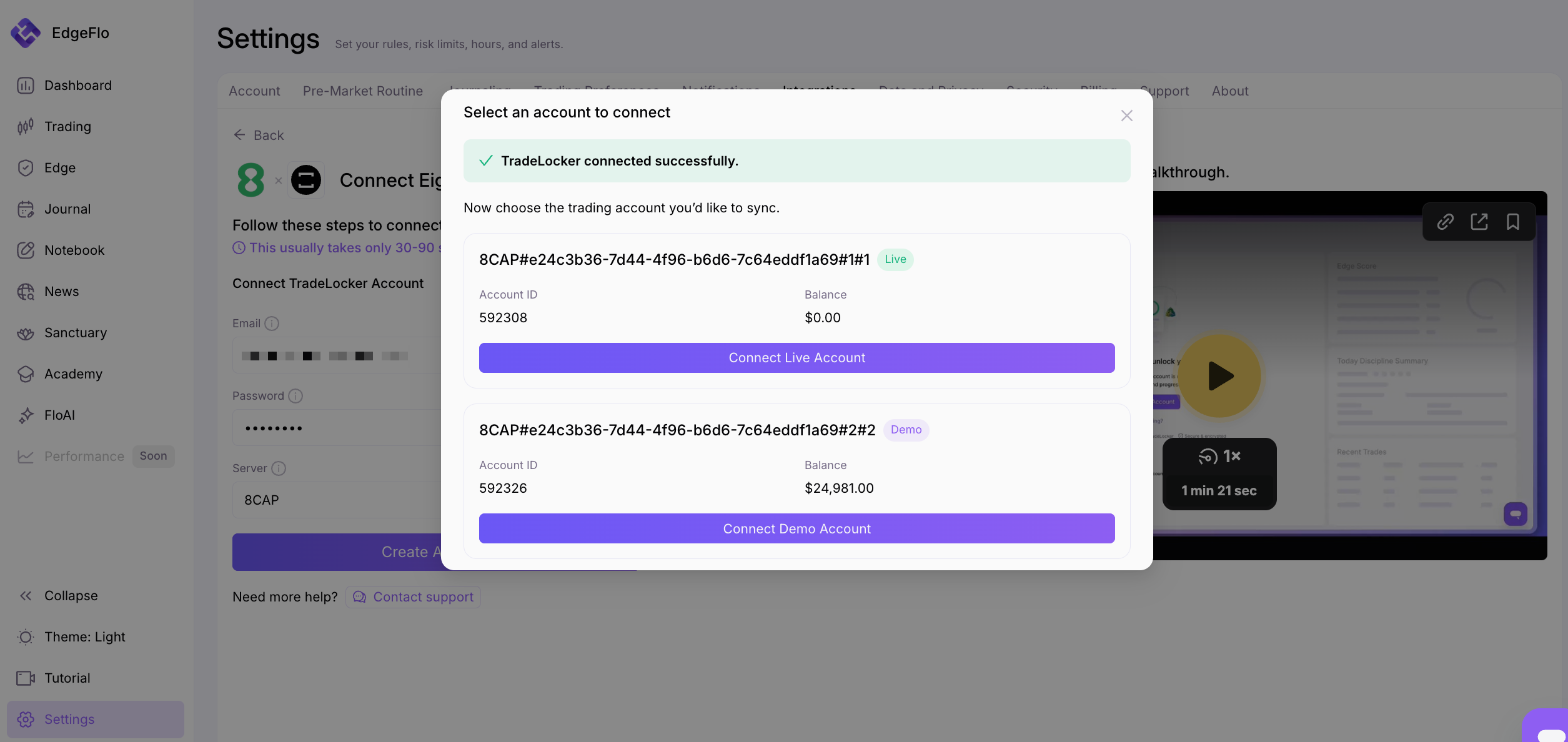Open the Trading section icon
Screen dimensions: 1568x742
click(x=26, y=127)
